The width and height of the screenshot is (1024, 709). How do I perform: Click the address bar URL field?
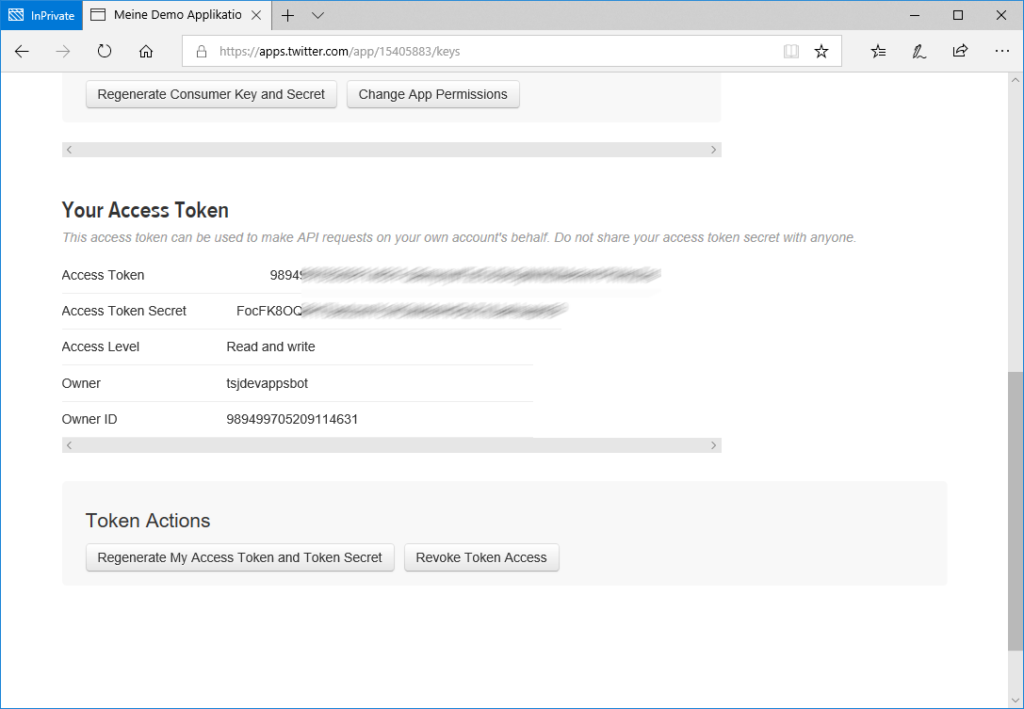480,51
